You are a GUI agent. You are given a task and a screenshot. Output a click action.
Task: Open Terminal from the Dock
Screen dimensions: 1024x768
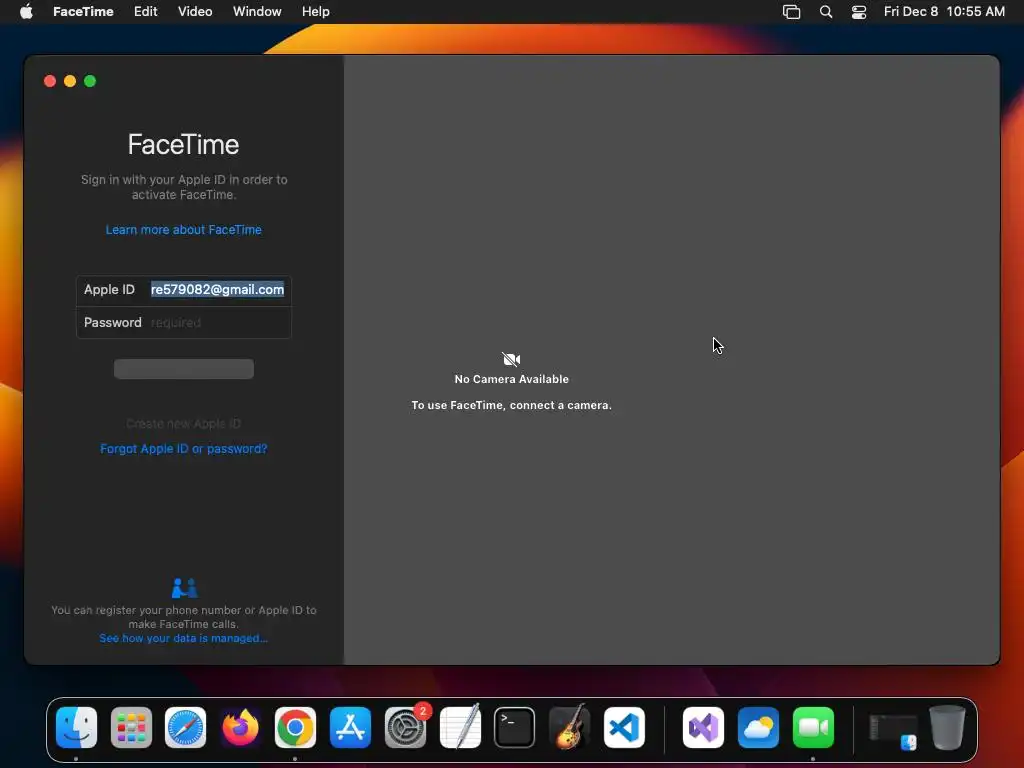coord(515,728)
